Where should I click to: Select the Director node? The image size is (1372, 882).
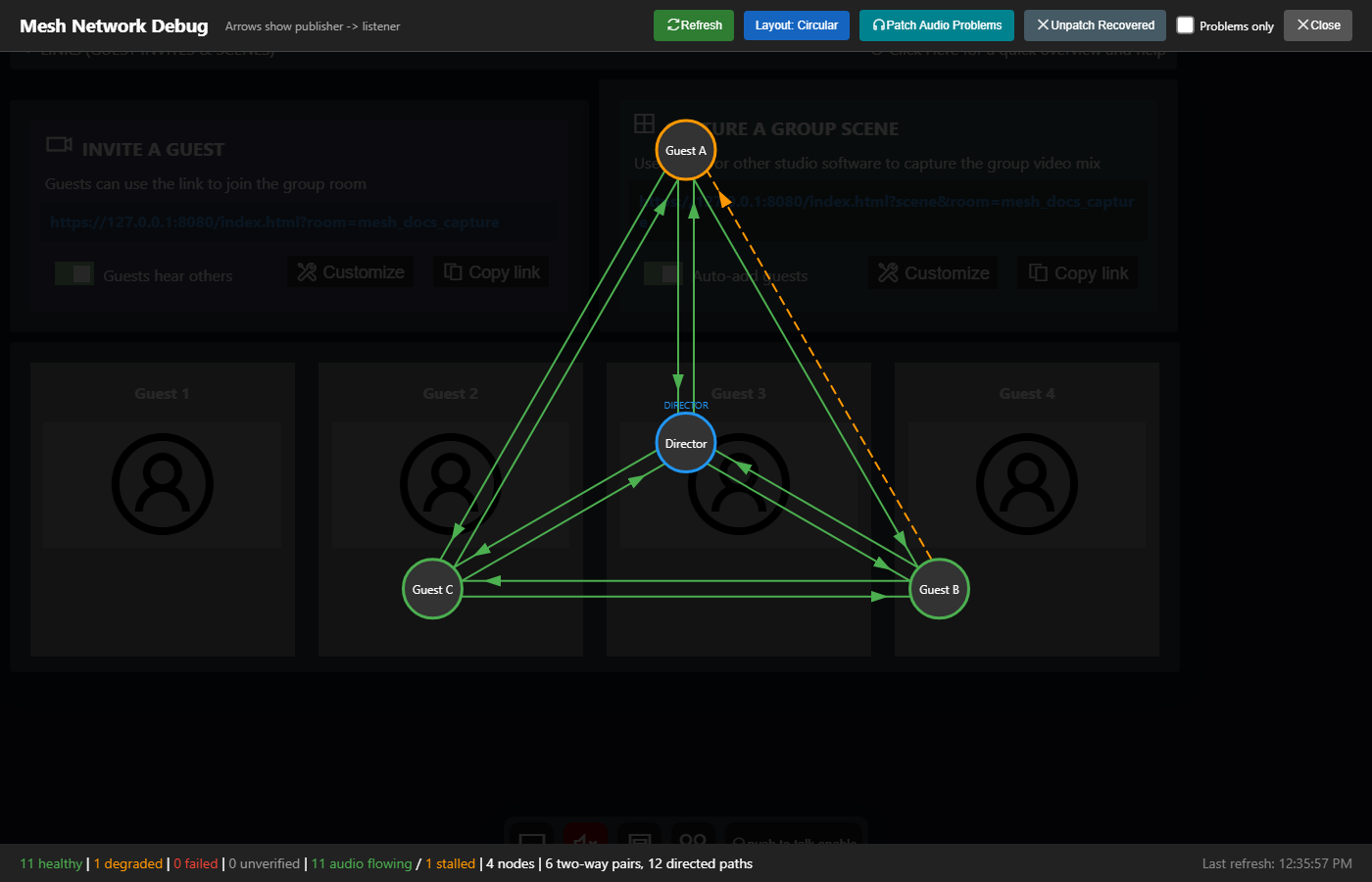point(686,443)
